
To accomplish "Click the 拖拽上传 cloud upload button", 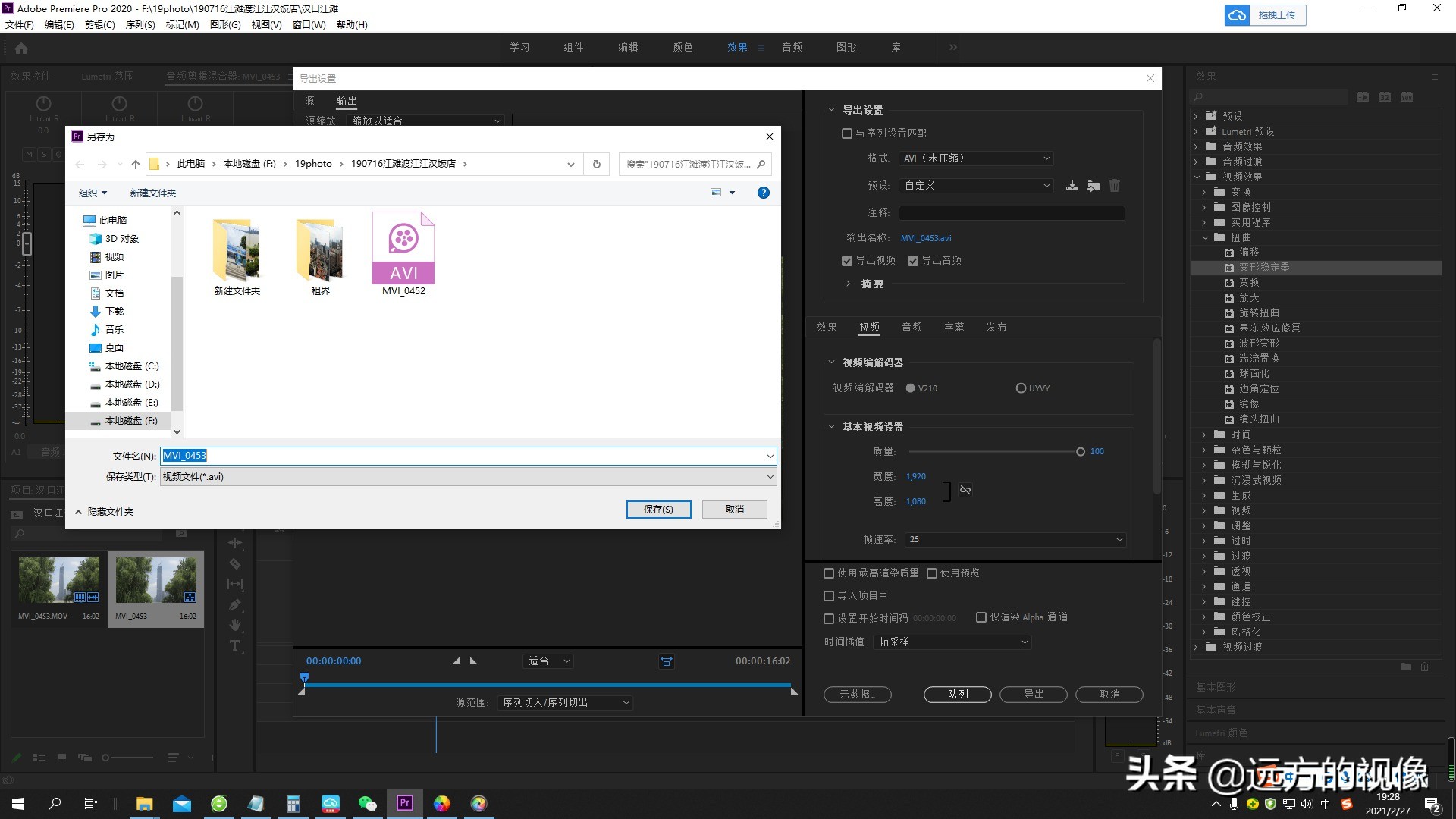I will point(1265,15).
